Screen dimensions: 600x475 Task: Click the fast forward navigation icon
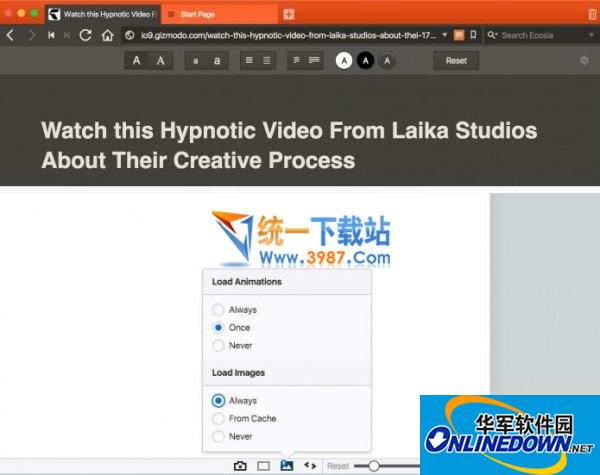(67, 36)
